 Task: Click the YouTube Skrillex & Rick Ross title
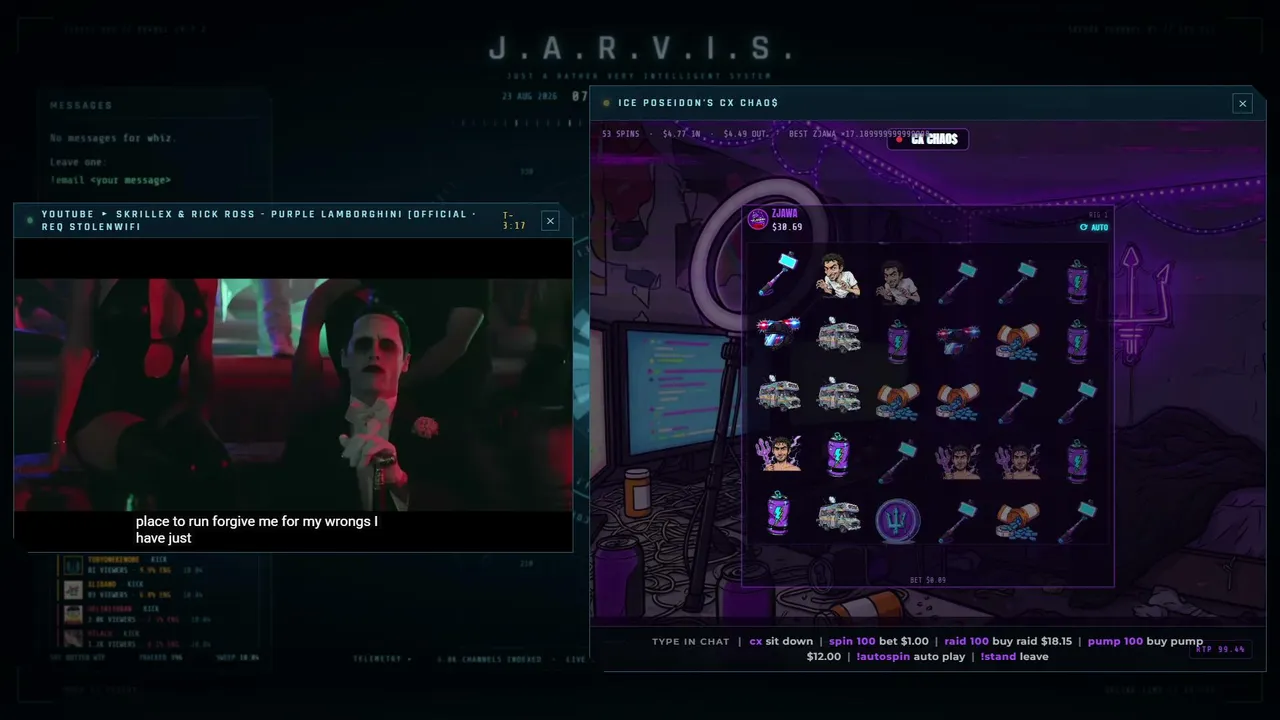click(x=258, y=220)
